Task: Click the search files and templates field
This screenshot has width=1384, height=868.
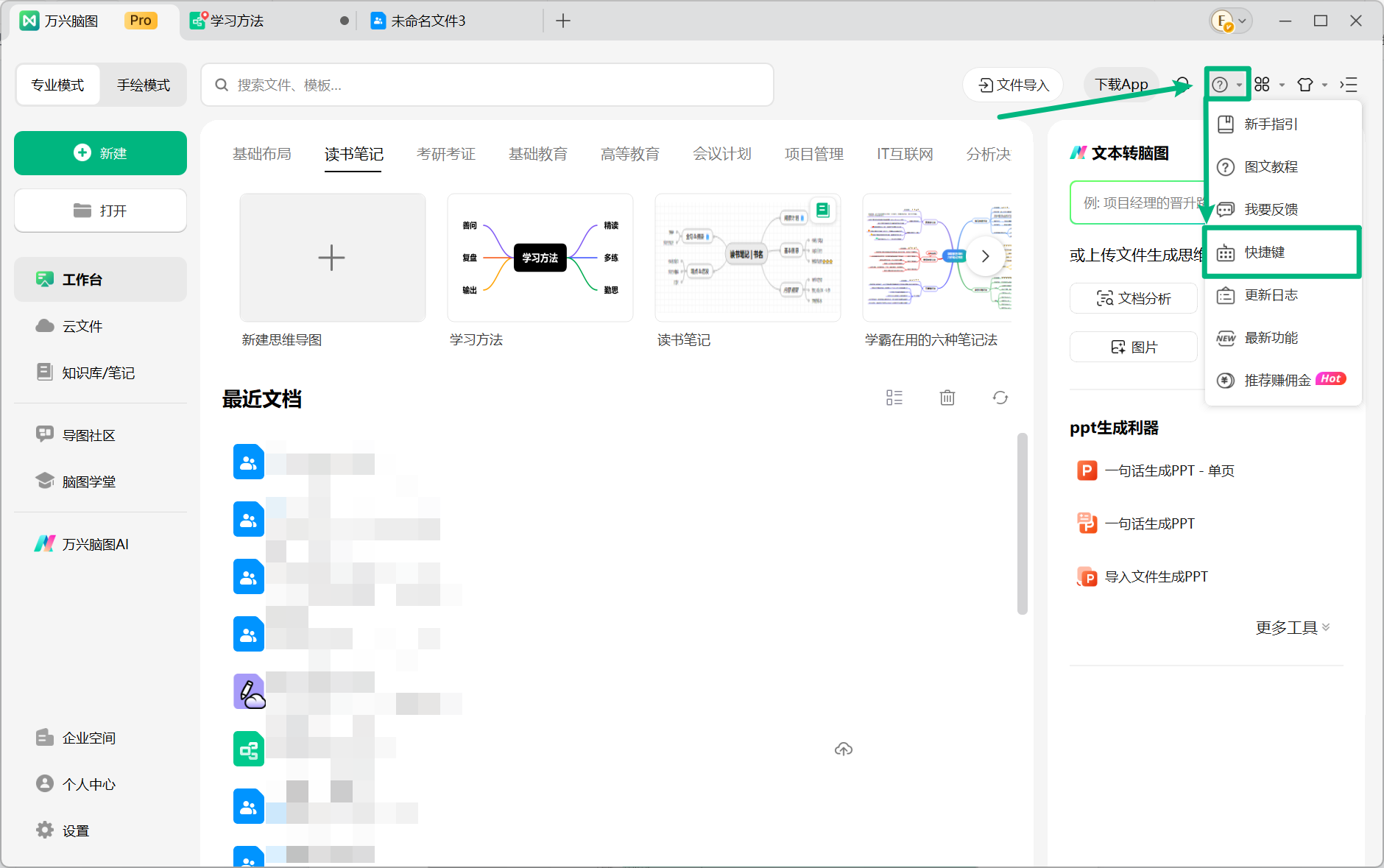Action: coord(487,85)
